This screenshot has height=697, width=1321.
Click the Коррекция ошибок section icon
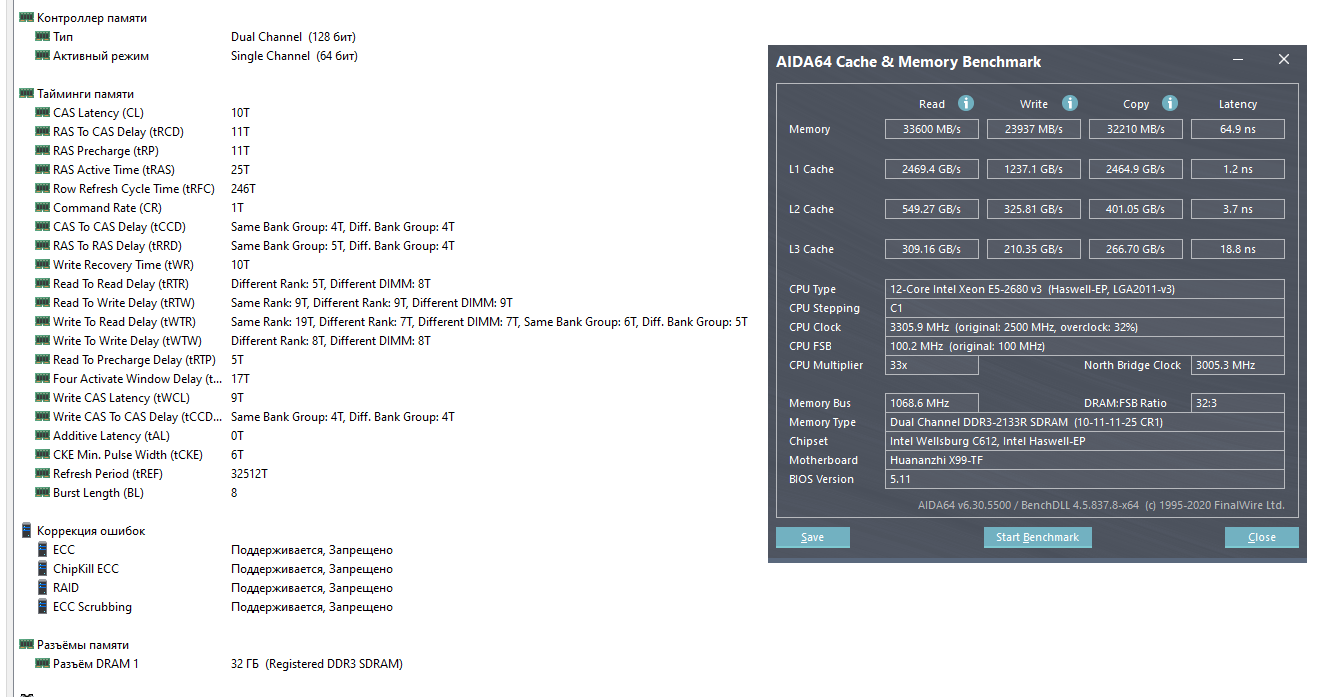point(26,531)
